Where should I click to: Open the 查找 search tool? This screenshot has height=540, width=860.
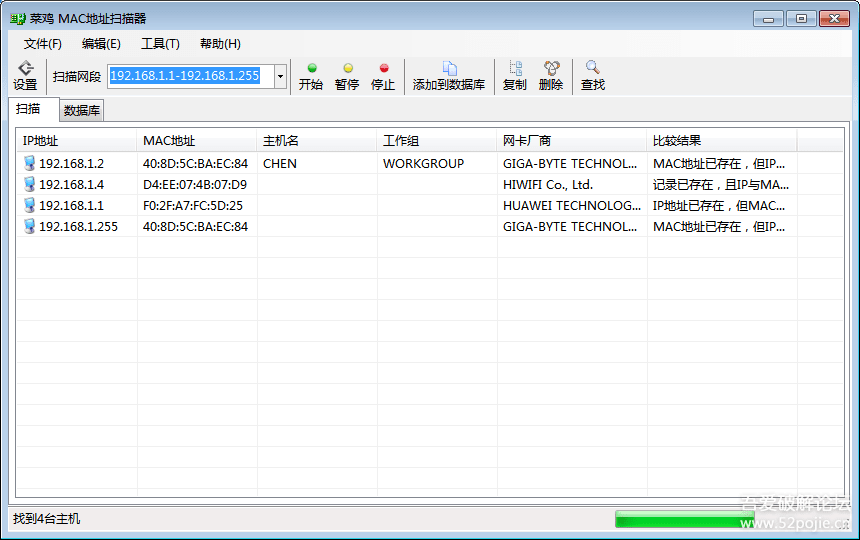[593, 76]
